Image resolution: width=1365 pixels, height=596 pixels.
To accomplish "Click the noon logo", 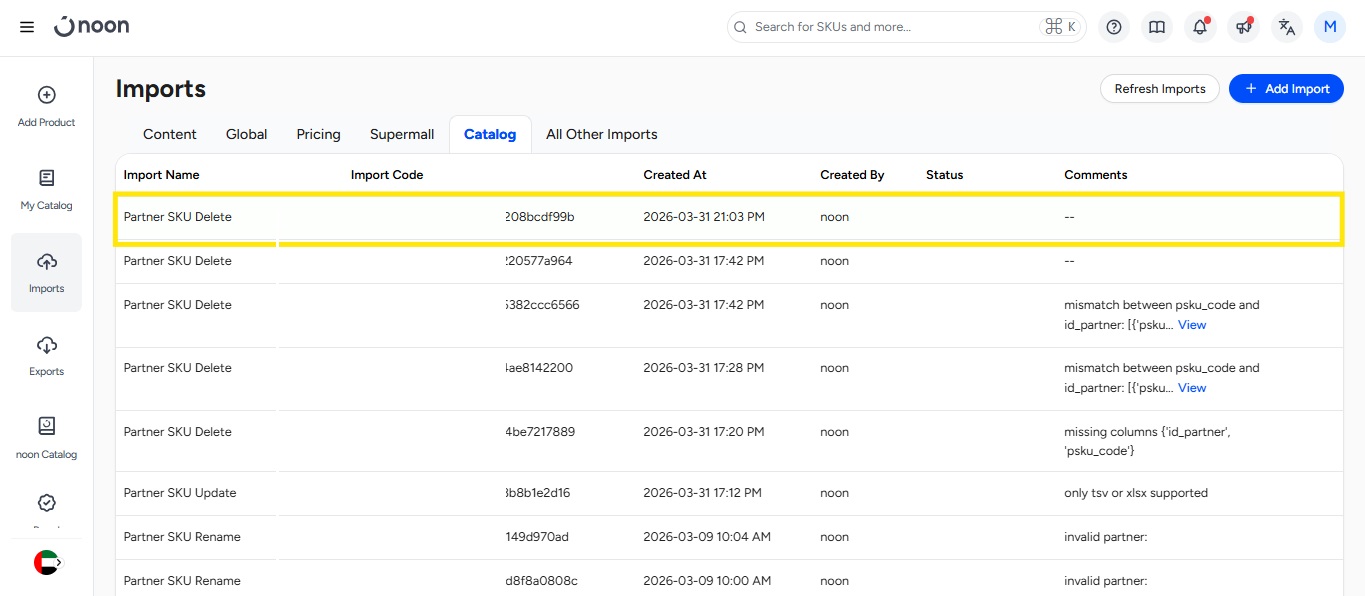I will [92, 27].
